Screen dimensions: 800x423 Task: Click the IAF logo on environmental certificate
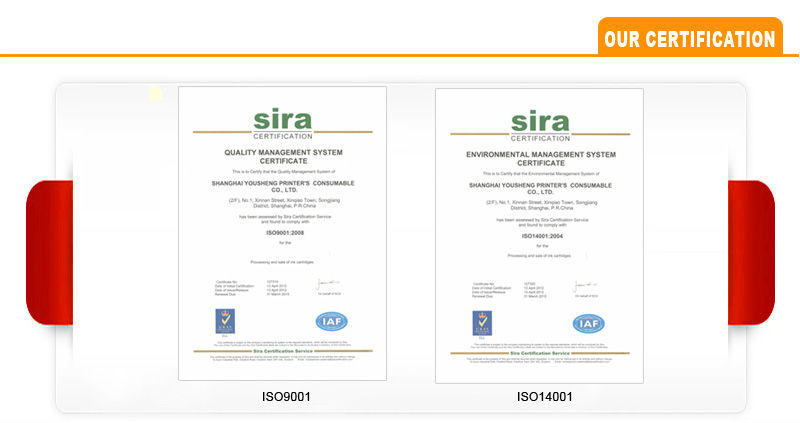(589, 324)
